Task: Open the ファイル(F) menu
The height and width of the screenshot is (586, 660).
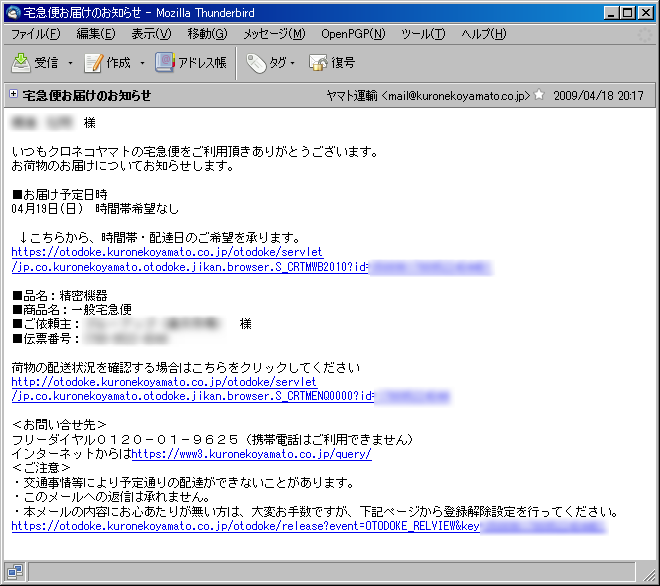Action: pyautogui.click(x=35, y=34)
